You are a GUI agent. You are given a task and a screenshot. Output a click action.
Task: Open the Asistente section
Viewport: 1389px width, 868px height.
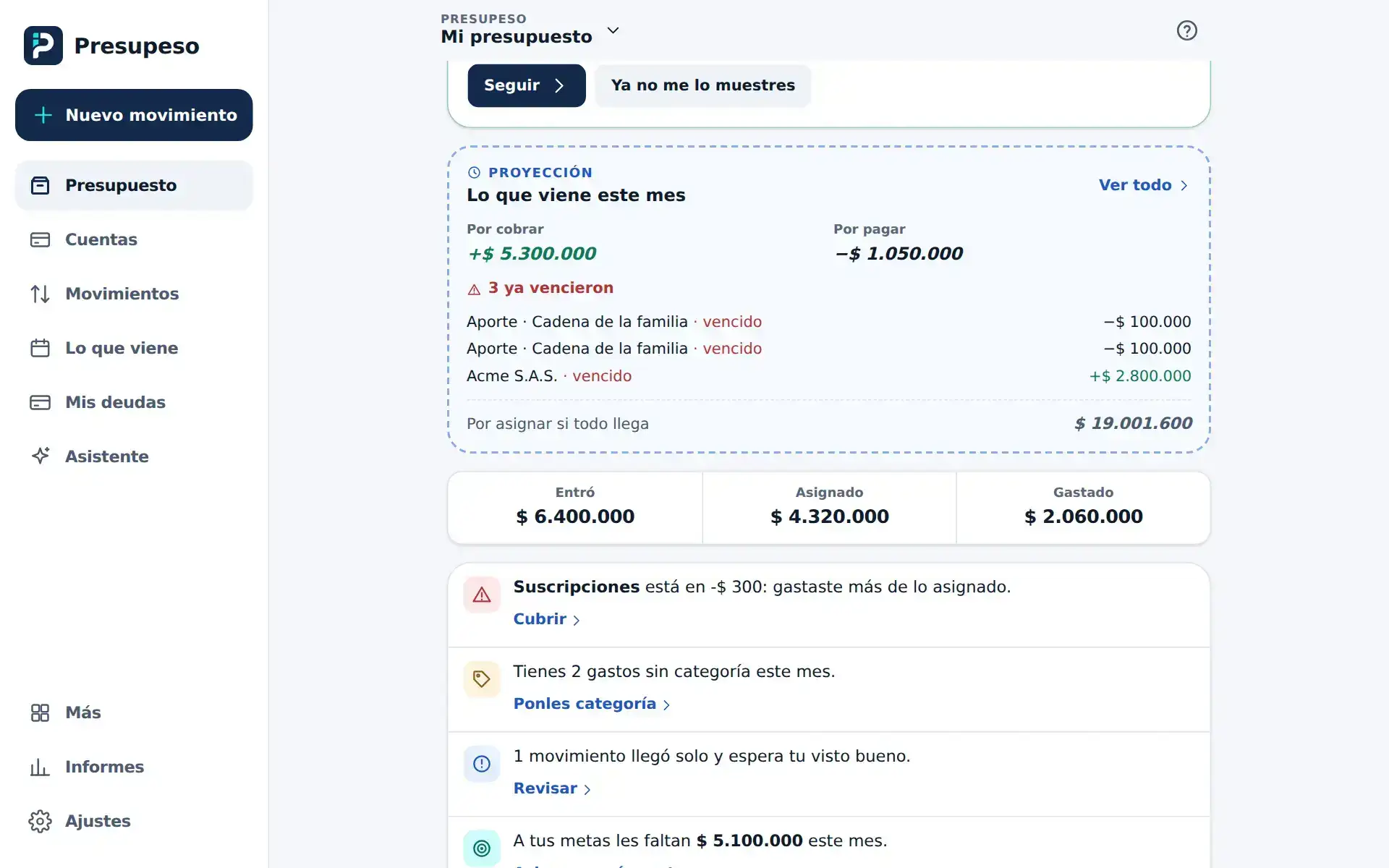[x=134, y=456]
